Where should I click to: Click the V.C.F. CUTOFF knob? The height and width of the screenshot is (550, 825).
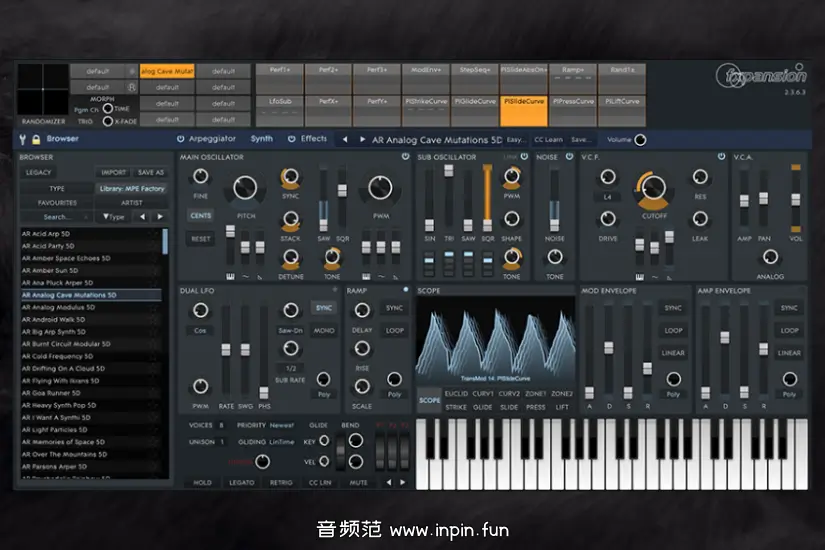click(653, 188)
